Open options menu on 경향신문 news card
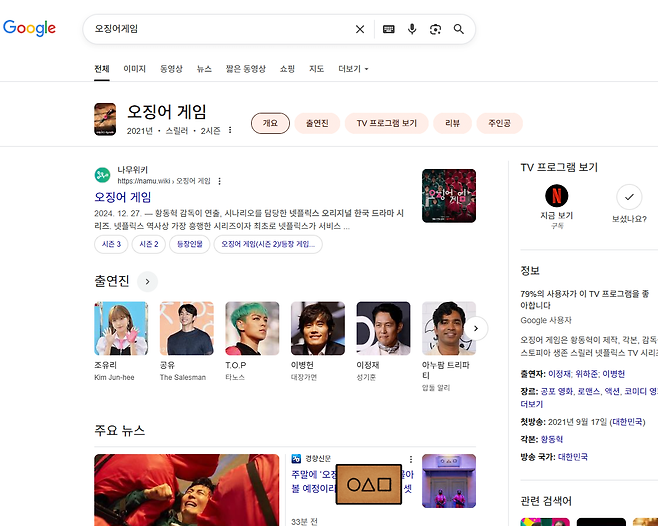 coord(411,459)
